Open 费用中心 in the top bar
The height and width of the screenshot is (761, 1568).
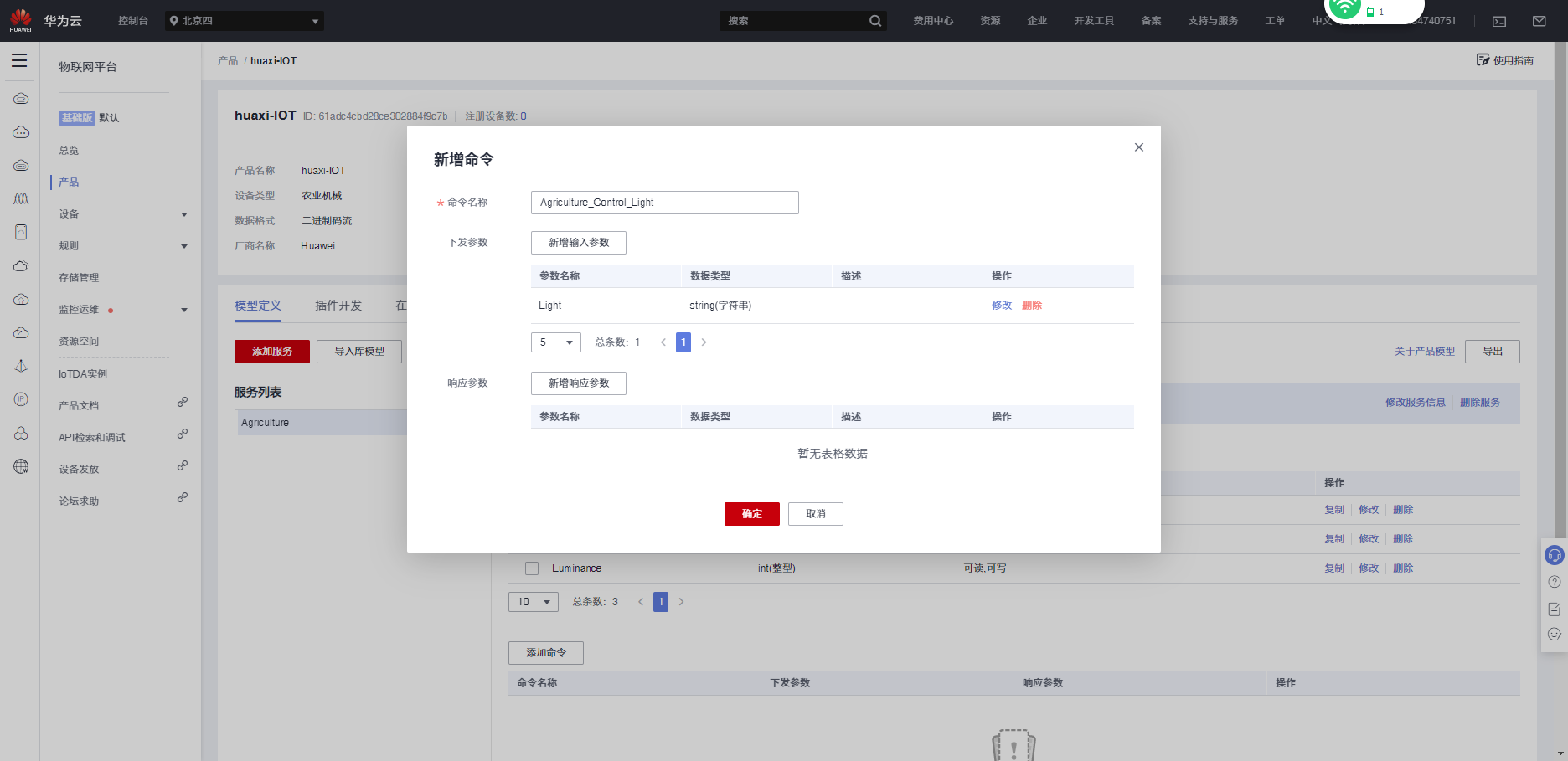click(933, 21)
